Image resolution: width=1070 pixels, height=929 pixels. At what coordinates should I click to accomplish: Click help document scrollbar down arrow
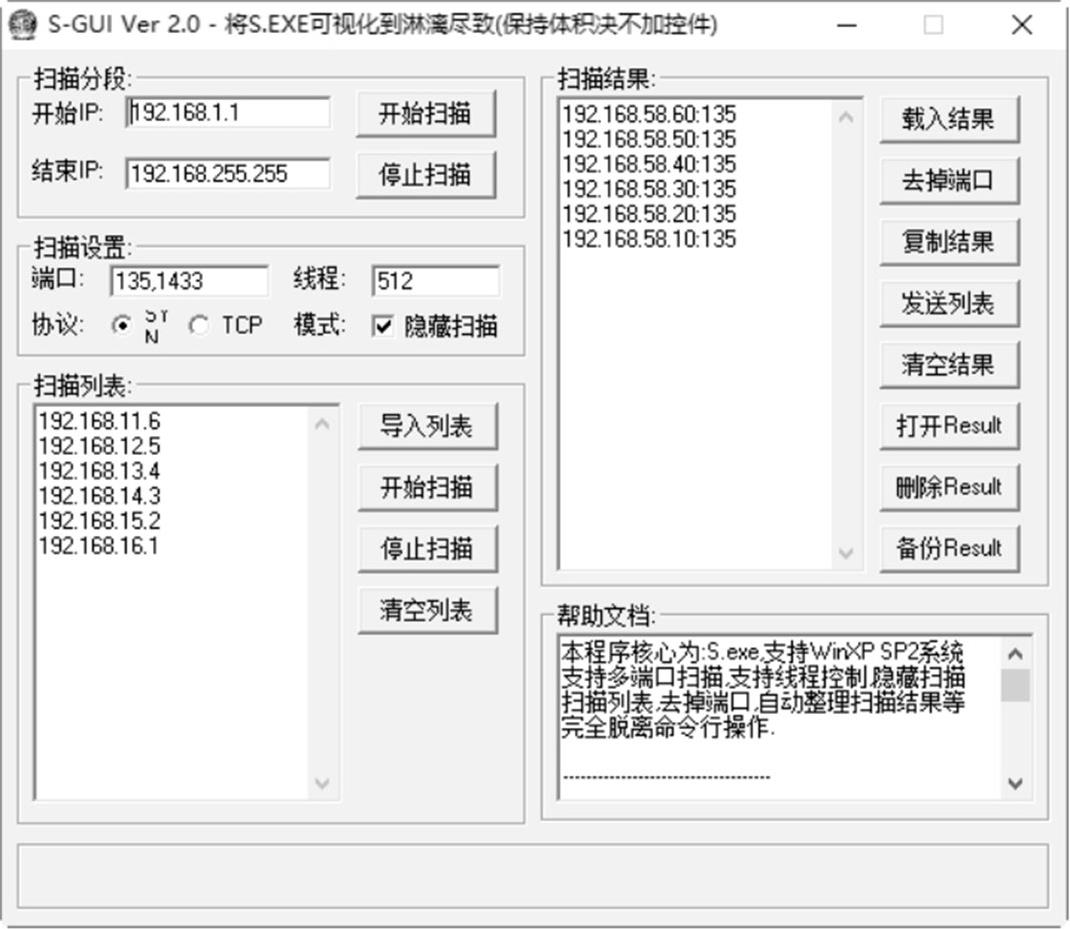click(1015, 783)
